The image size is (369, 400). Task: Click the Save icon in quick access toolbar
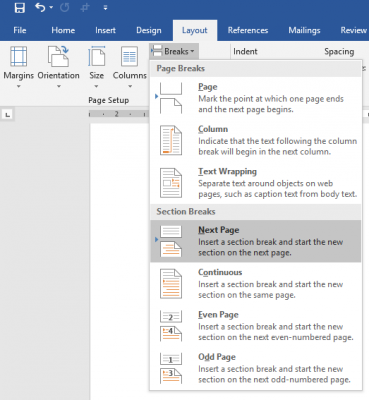click(x=20, y=8)
